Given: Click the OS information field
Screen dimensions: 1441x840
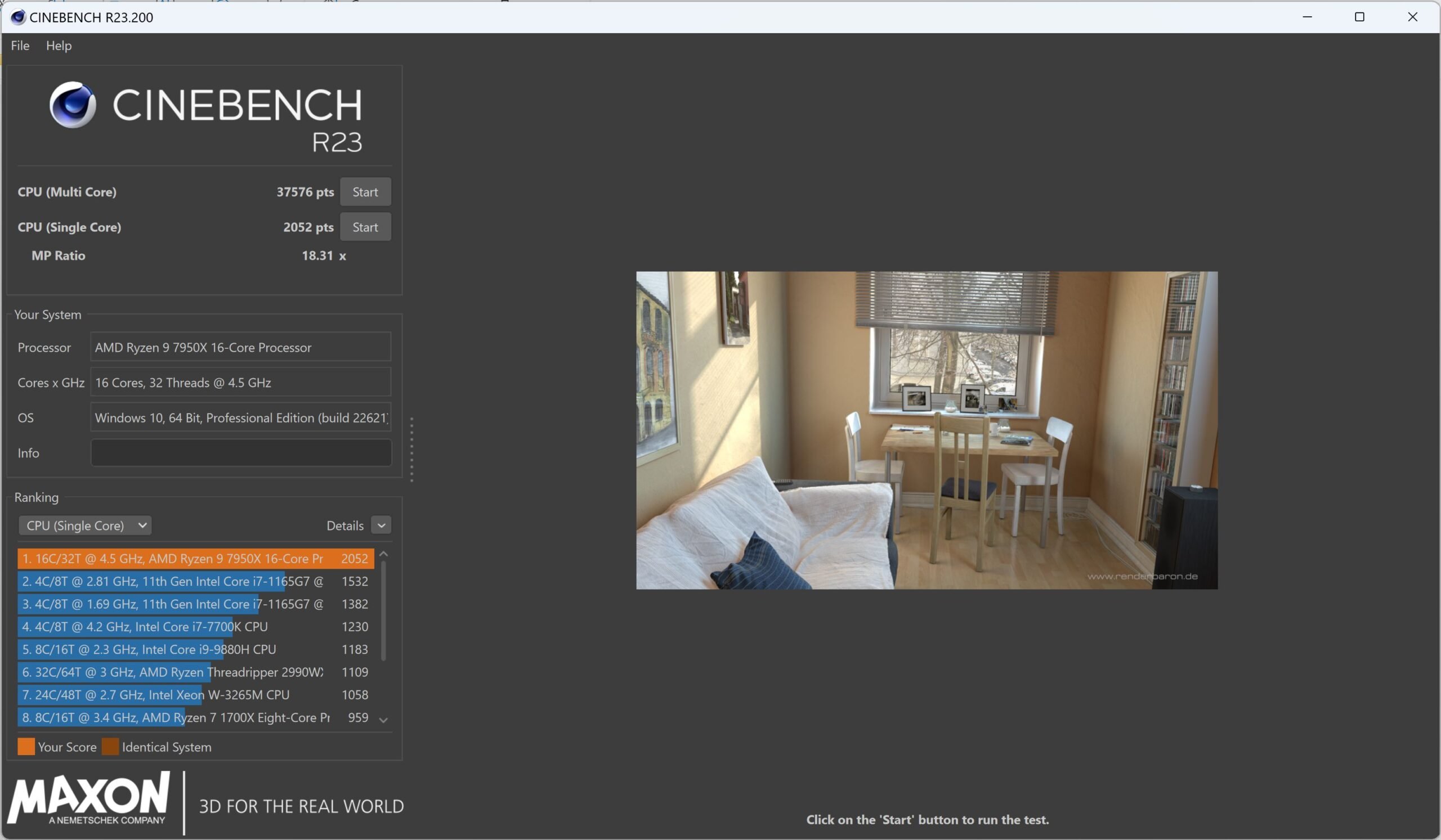Looking at the screenshot, I should pos(241,417).
